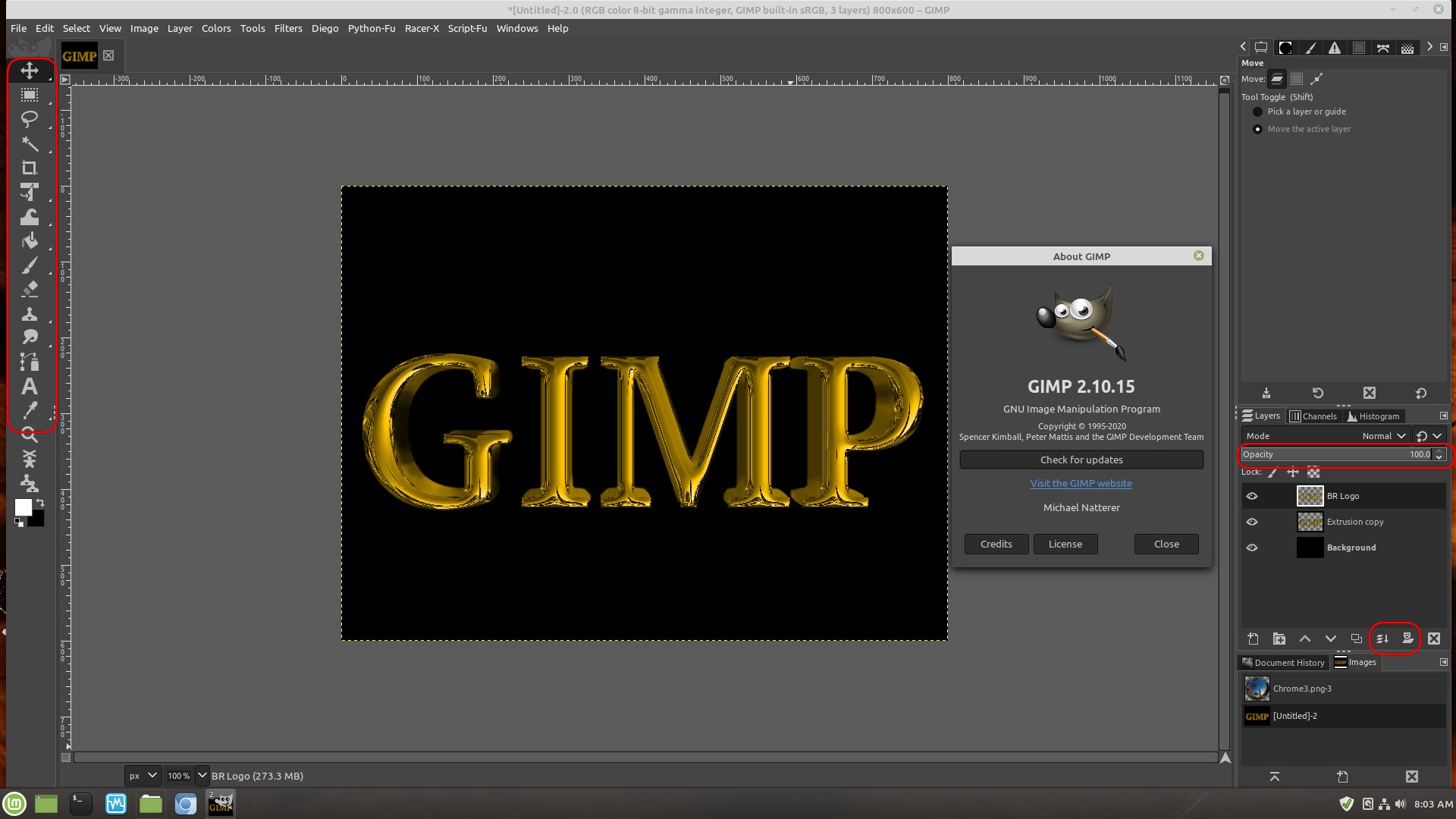The image size is (1456, 819).
Task: Raise the active layer one step
Action: (x=1305, y=639)
